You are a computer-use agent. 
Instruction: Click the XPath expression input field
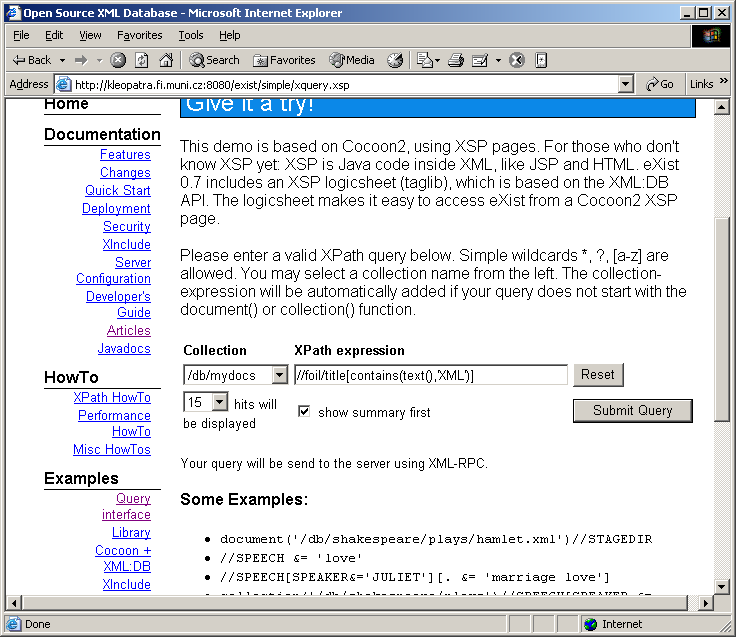431,375
